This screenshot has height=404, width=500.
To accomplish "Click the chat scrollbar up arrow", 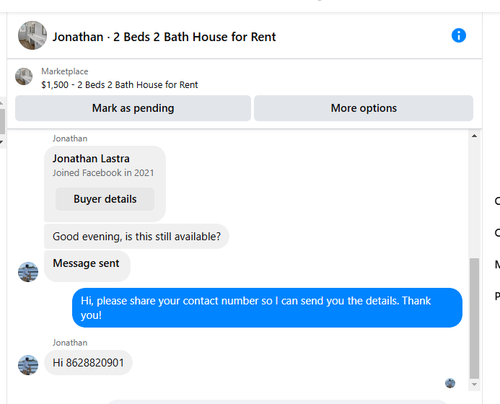I will pyautogui.click(x=474, y=136).
